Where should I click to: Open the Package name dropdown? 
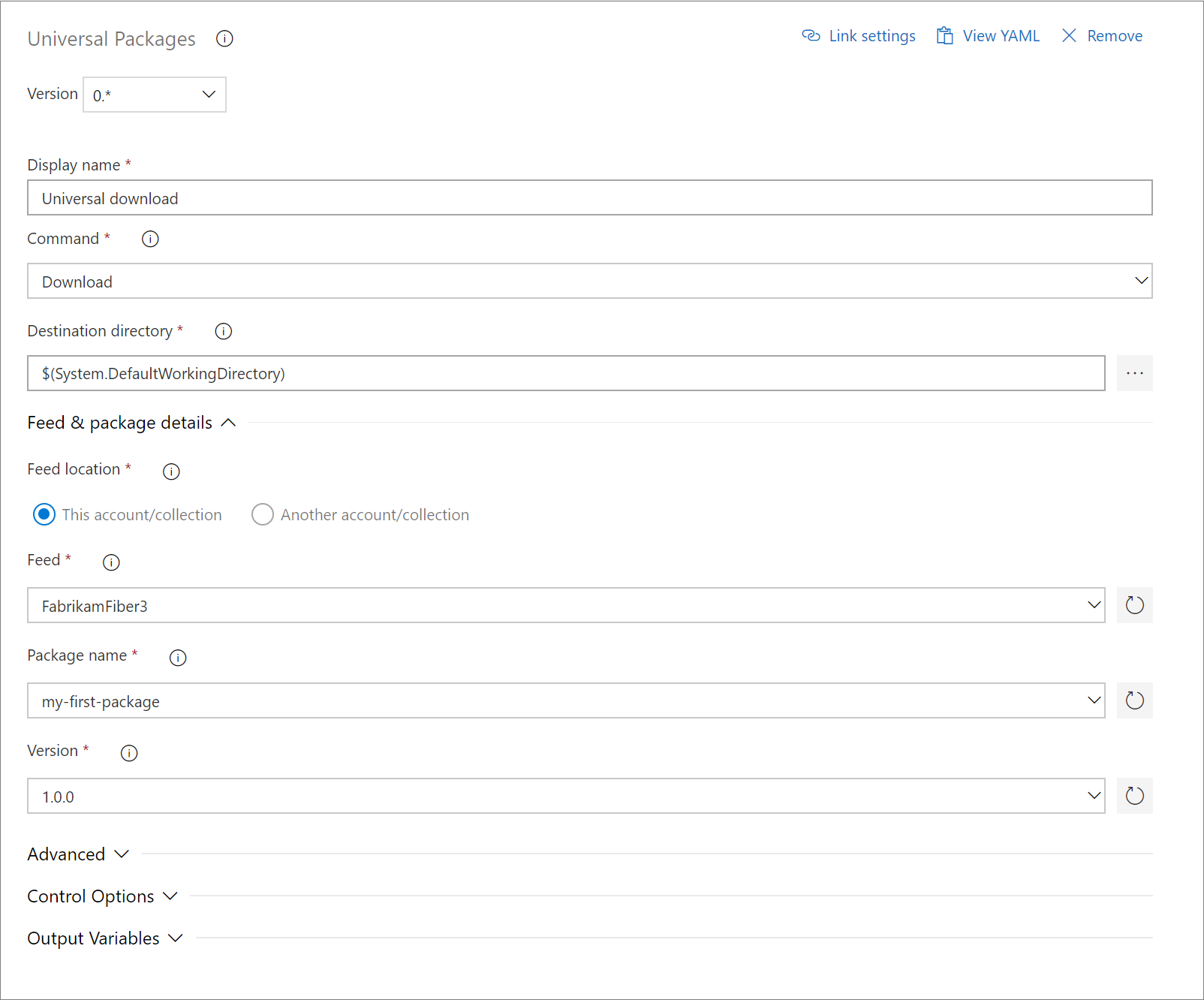tap(1093, 700)
